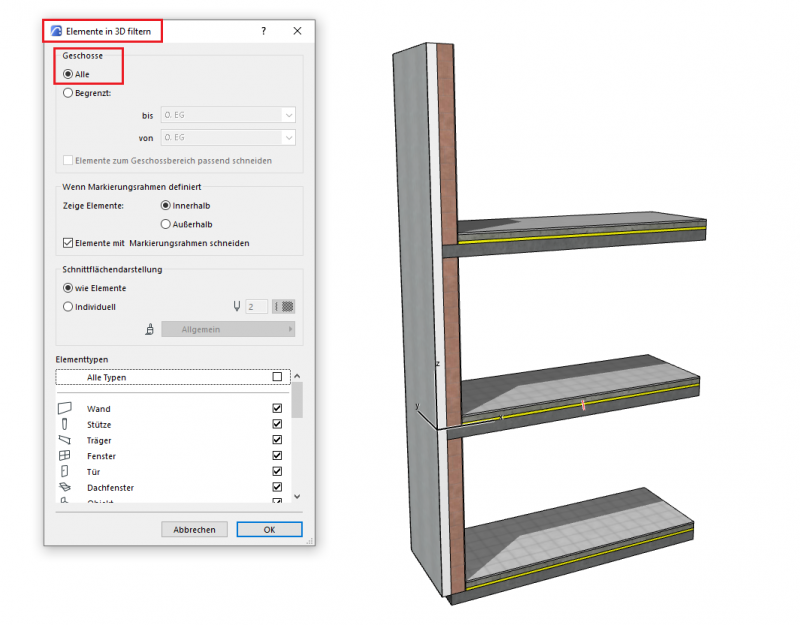Click the Träger beam icon
The height and width of the screenshot is (625, 800).
coord(66,440)
